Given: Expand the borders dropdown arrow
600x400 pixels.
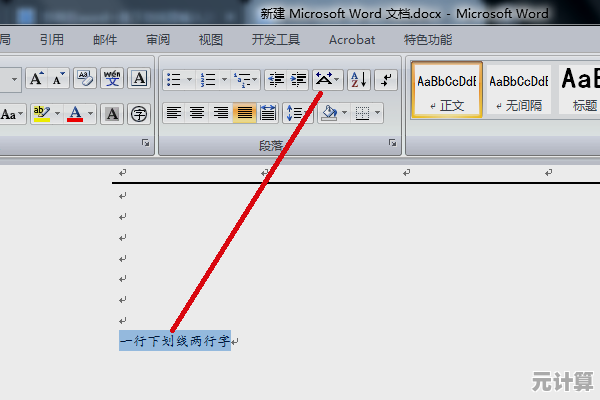Looking at the screenshot, I should point(378,113).
